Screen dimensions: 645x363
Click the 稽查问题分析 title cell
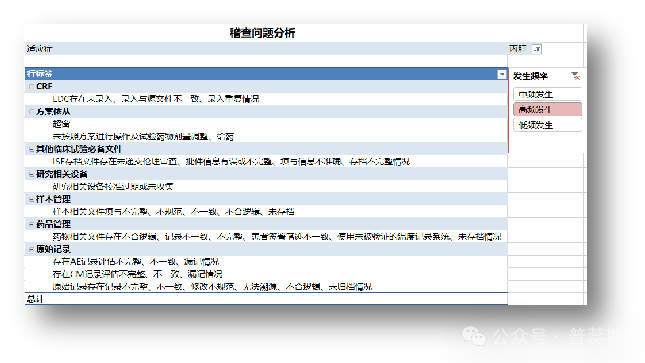(262, 33)
